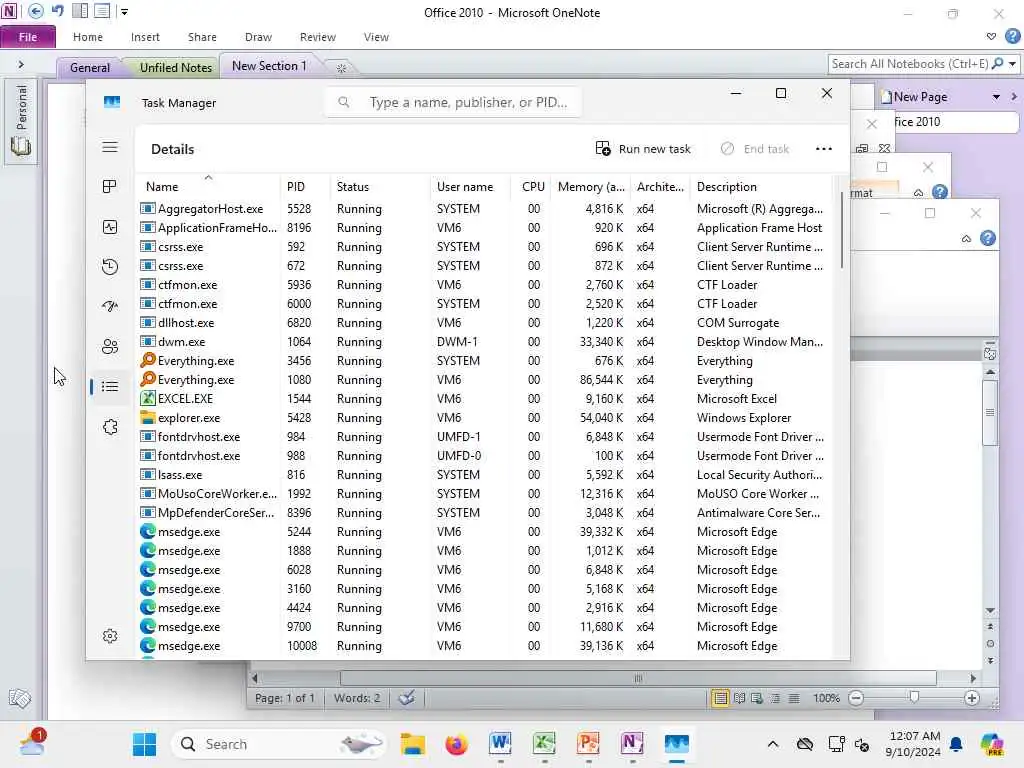The width and height of the screenshot is (1024, 768).
Task: Open Task Manager settings gear
Action: (x=110, y=636)
